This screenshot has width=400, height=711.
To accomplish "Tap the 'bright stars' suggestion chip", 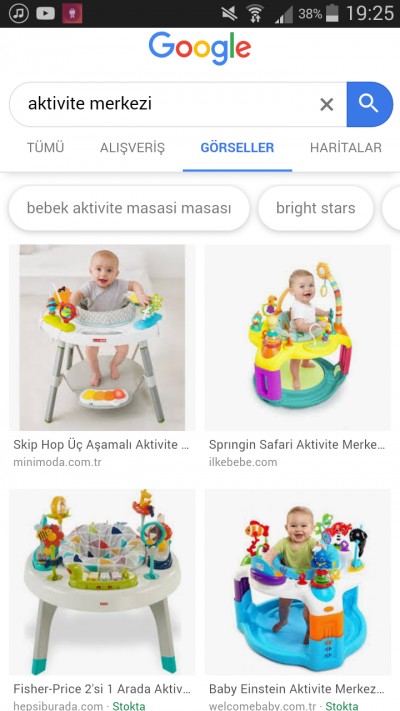I will pos(316,208).
